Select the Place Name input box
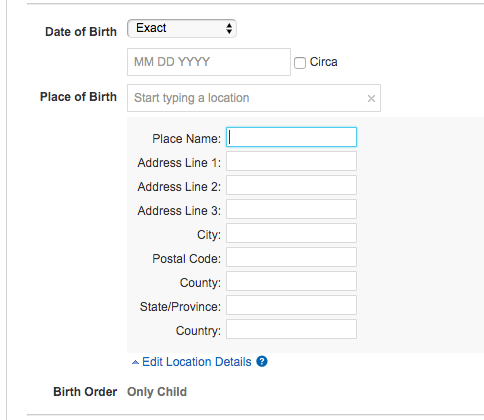The width and height of the screenshot is (484, 420). coord(291,137)
